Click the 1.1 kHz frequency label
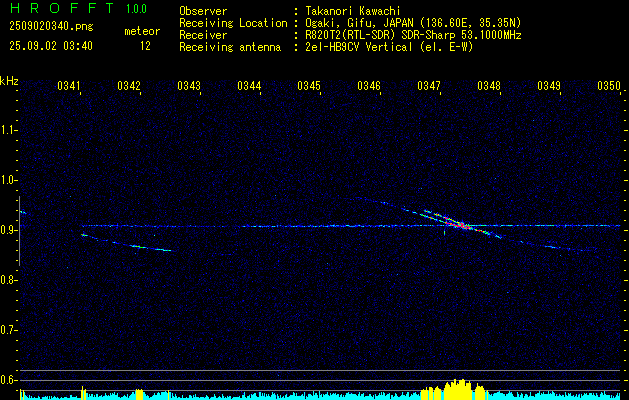This screenshot has width=629, height=400. (7, 130)
